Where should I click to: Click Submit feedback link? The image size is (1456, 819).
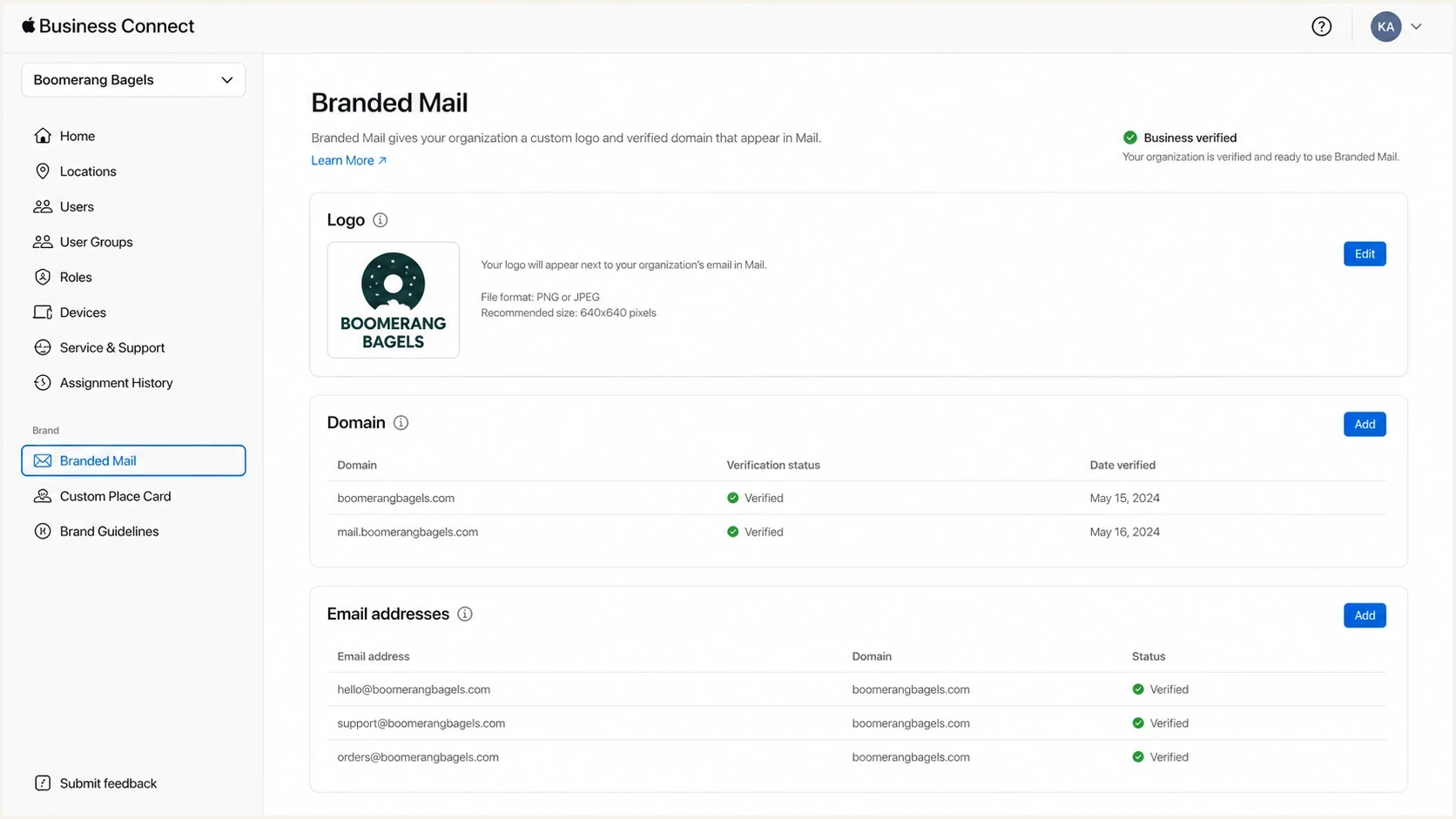[x=108, y=782]
